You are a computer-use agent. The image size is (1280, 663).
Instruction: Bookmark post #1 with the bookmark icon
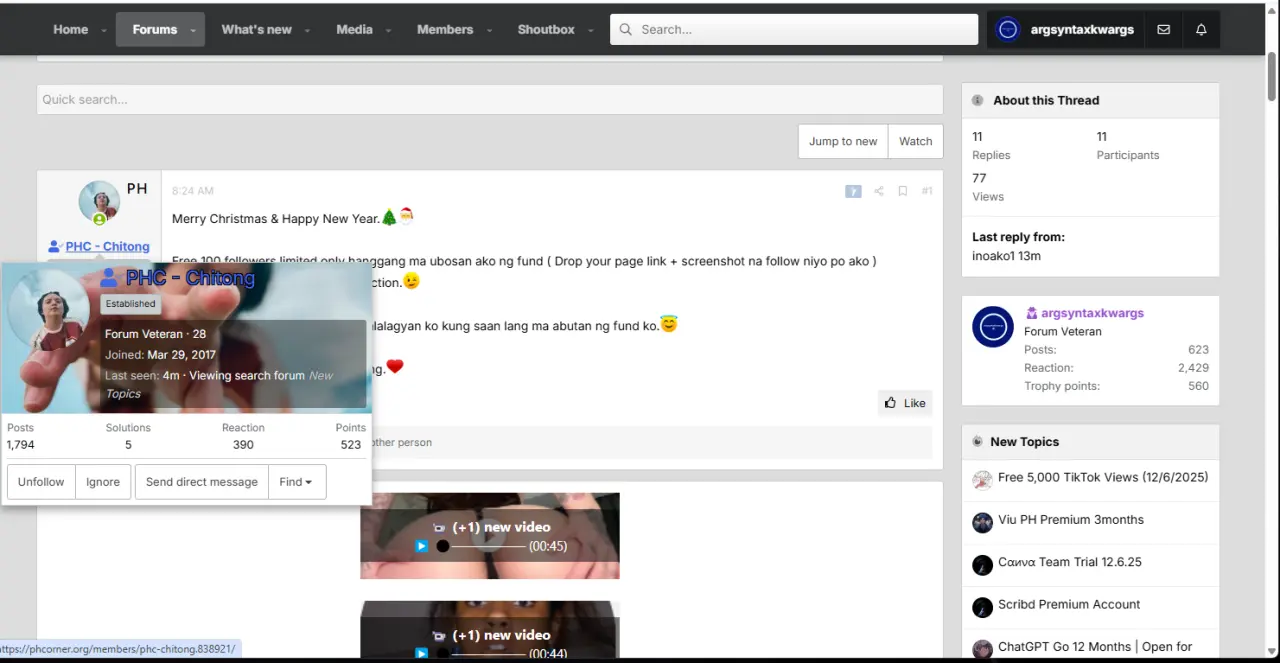(902, 191)
